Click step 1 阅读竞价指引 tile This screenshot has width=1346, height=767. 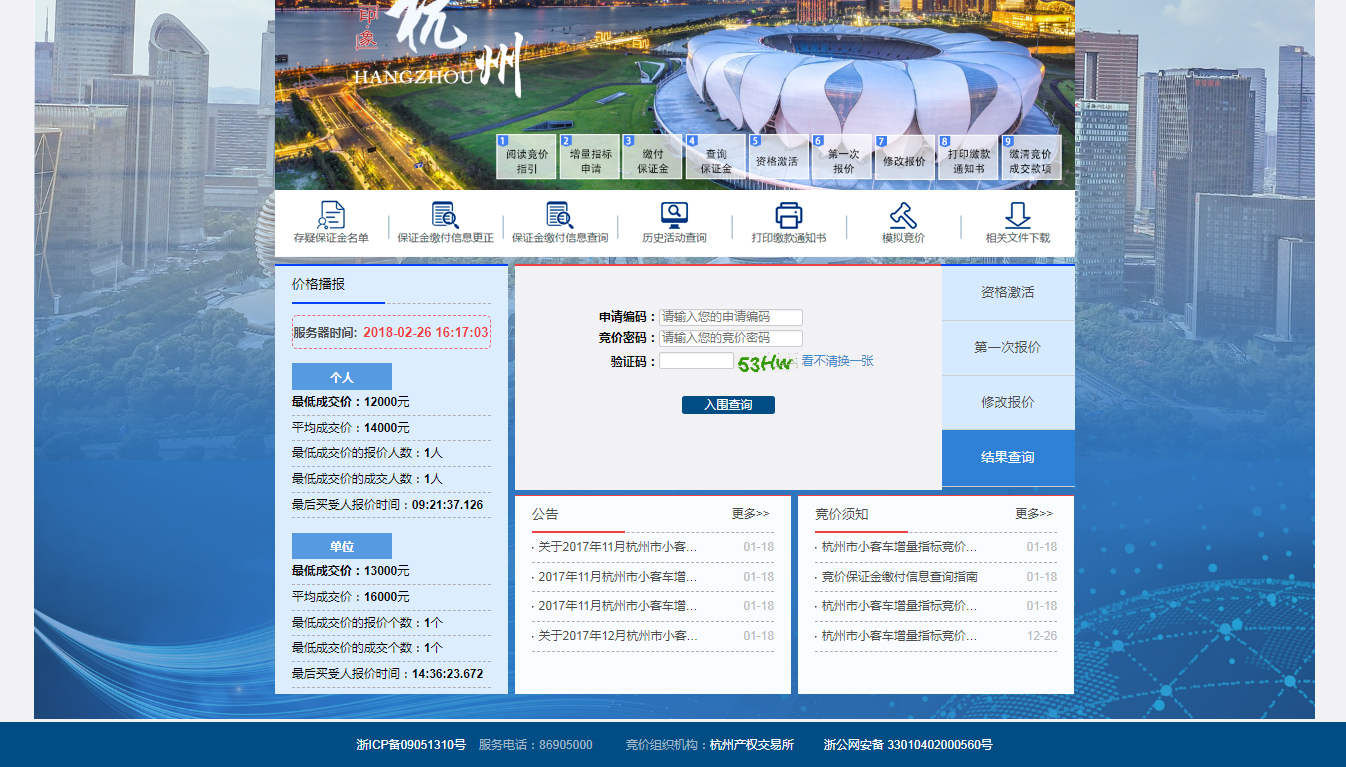[526, 158]
